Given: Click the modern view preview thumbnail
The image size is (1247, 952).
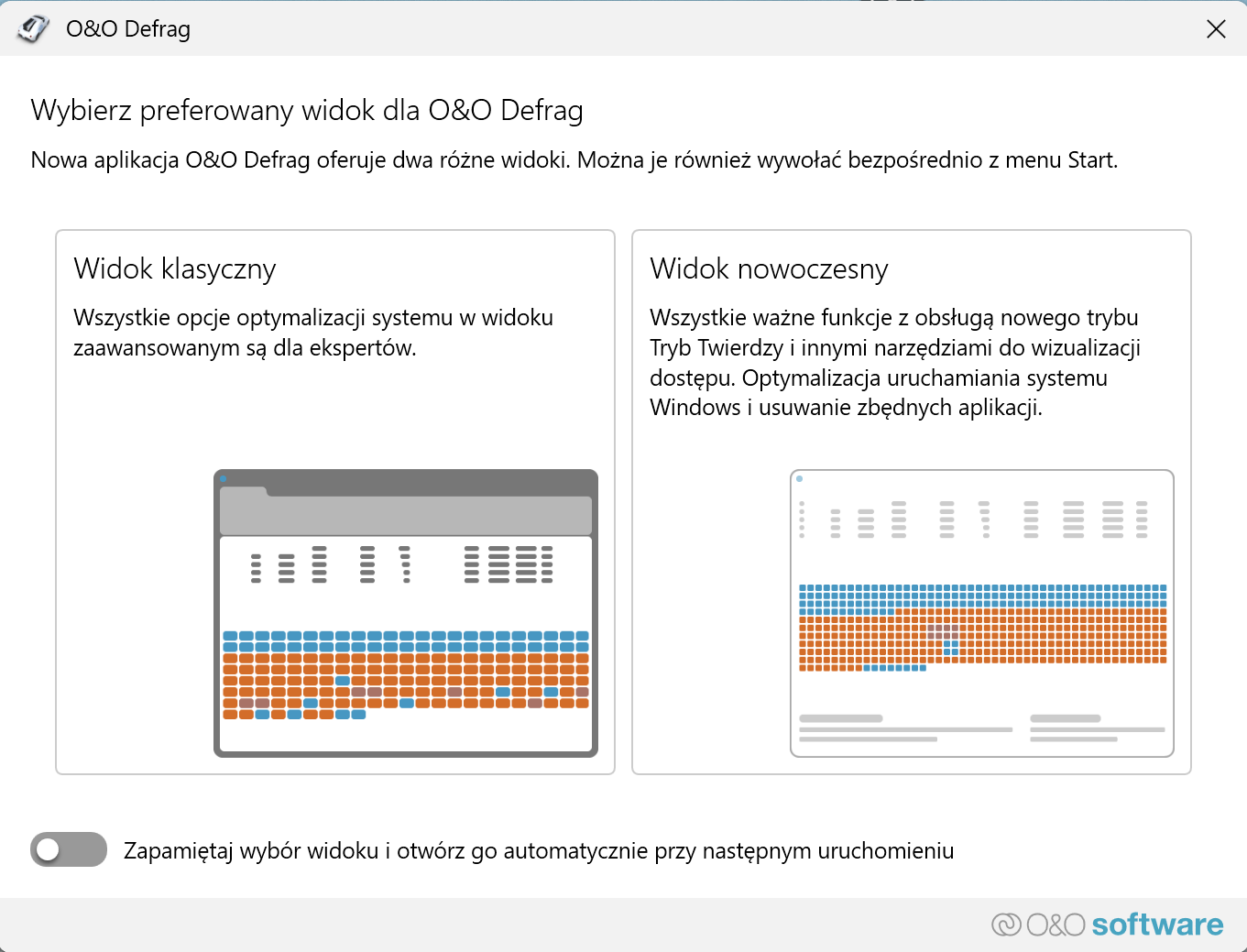Looking at the screenshot, I should pos(982,613).
